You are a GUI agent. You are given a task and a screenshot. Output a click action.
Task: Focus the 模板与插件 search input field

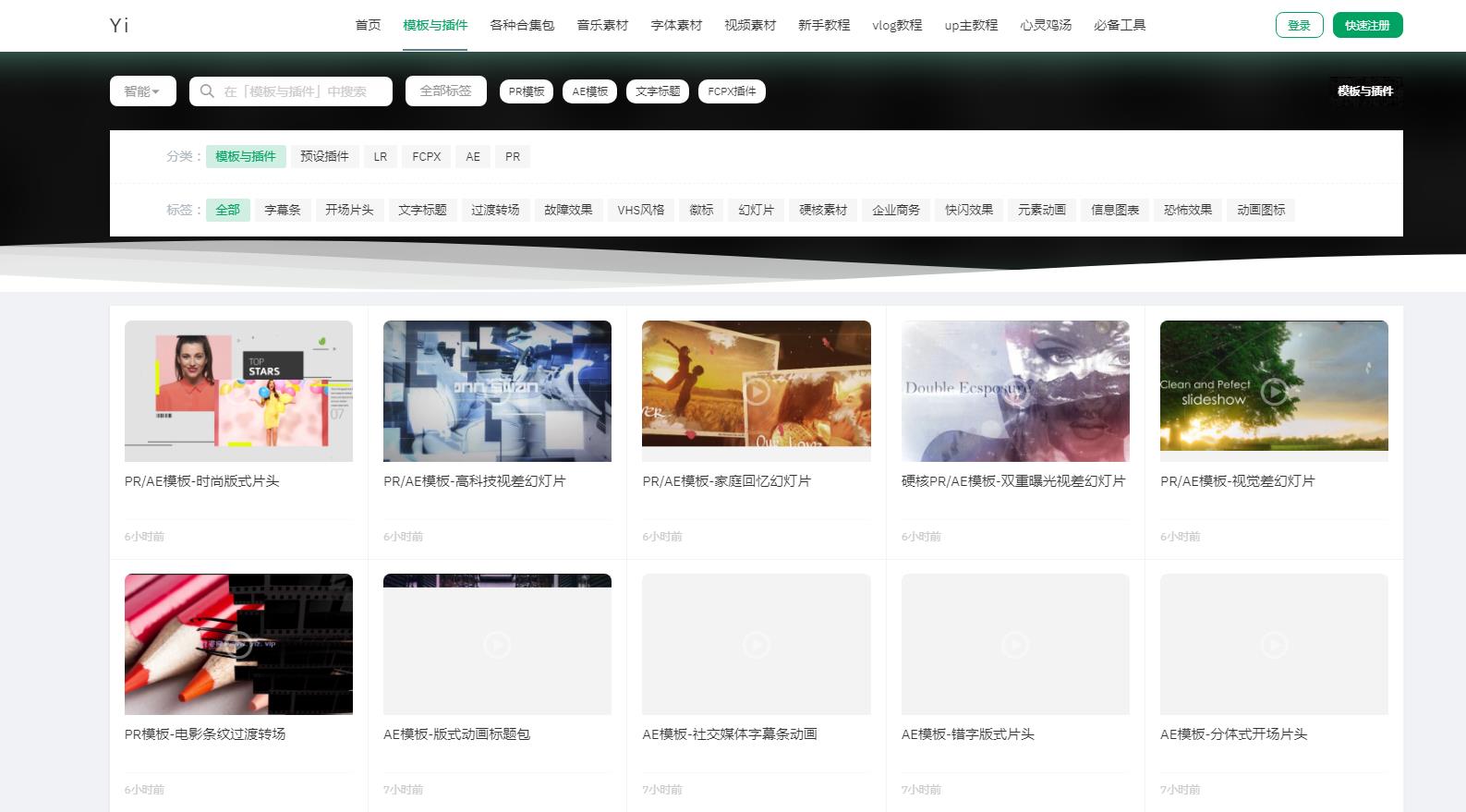point(300,91)
